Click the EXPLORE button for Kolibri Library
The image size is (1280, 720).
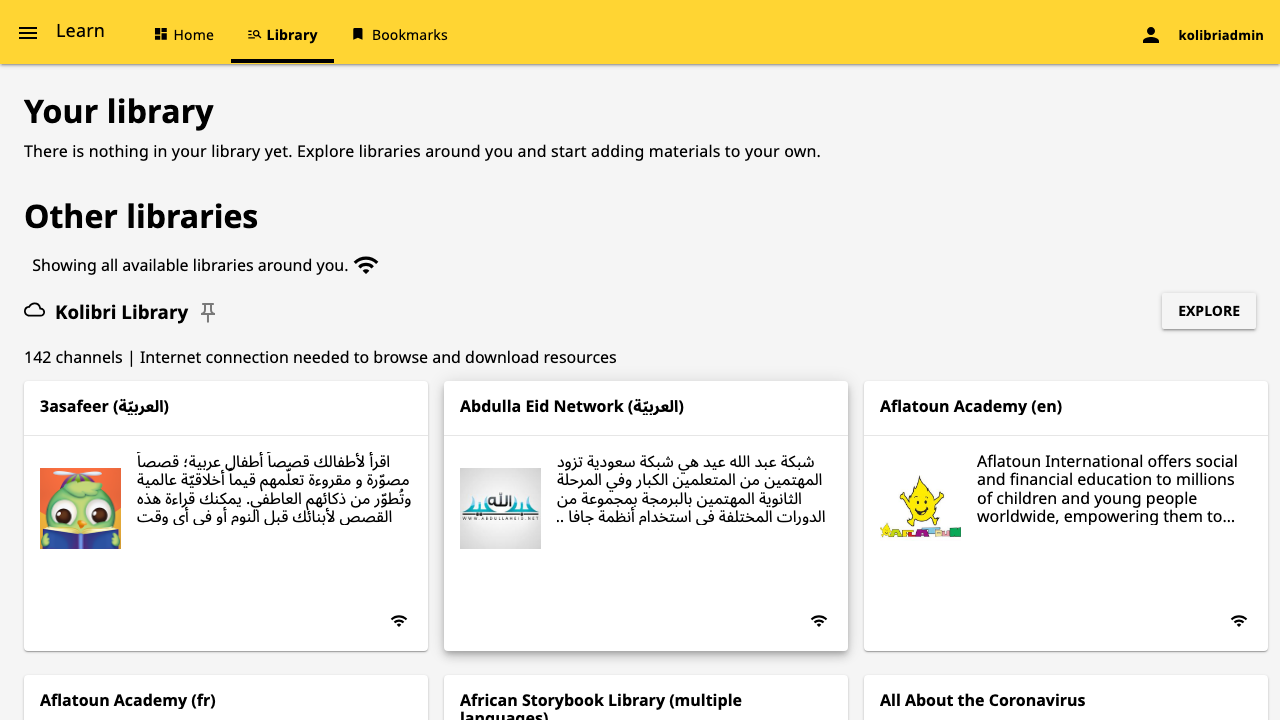(x=1209, y=311)
